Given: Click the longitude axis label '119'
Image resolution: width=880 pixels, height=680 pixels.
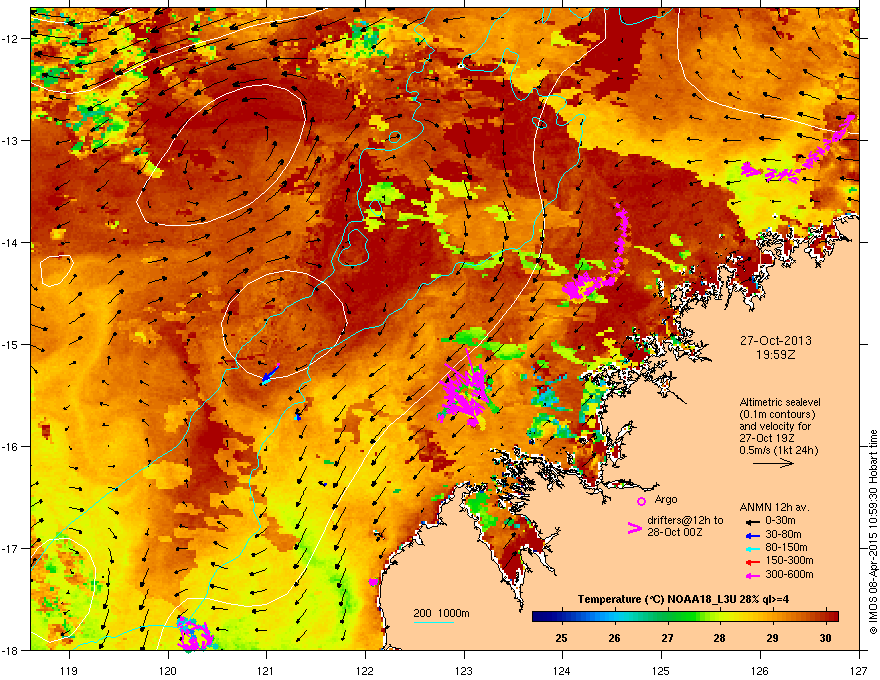Looking at the screenshot, I should (69, 670).
